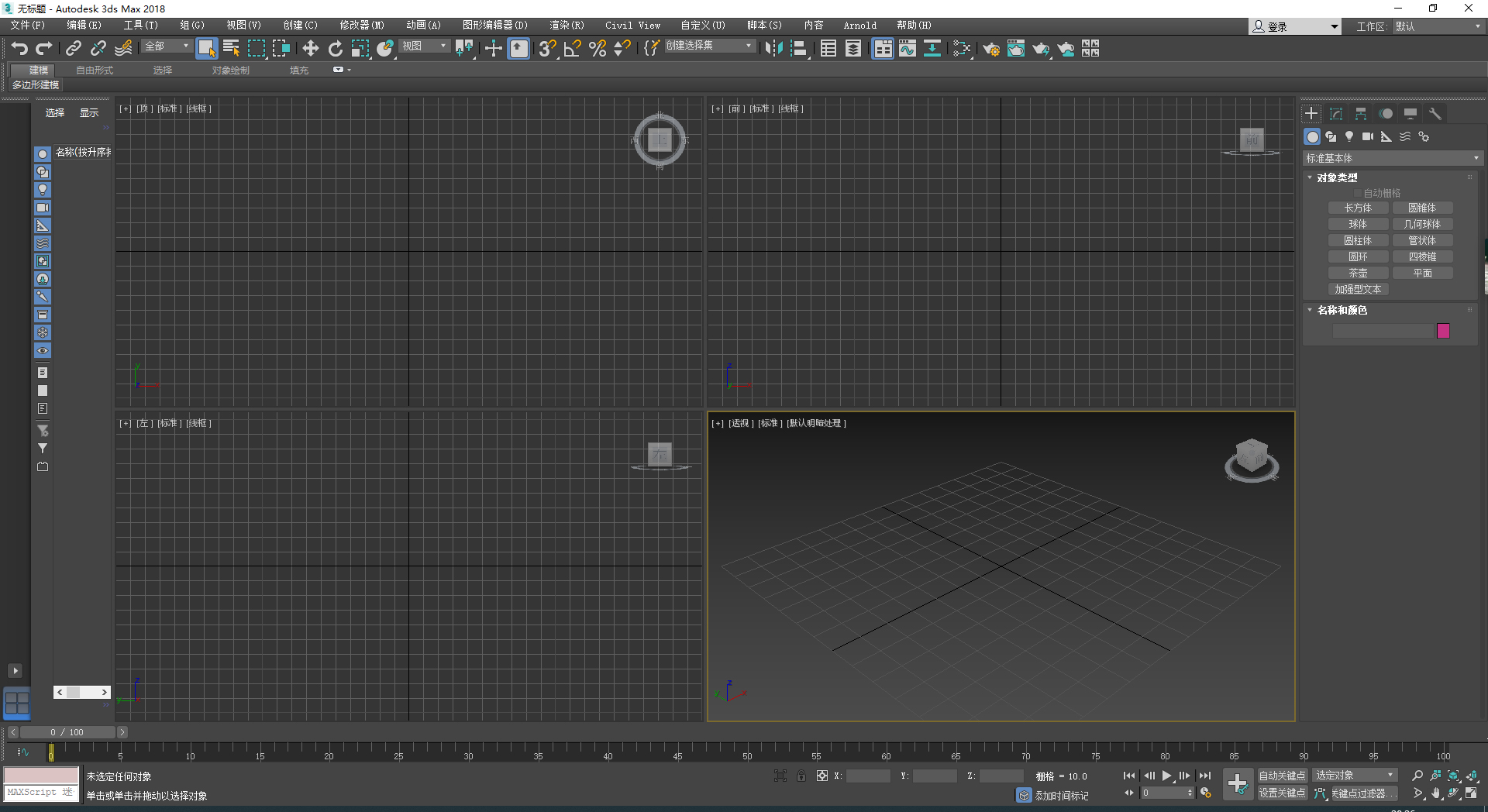Click the 几何球体 button
The width and height of the screenshot is (1488, 812).
tap(1422, 224)
